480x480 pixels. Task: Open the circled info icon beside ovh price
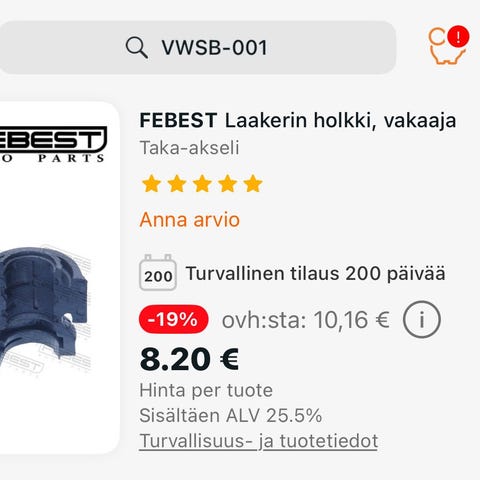coord(422,319)
